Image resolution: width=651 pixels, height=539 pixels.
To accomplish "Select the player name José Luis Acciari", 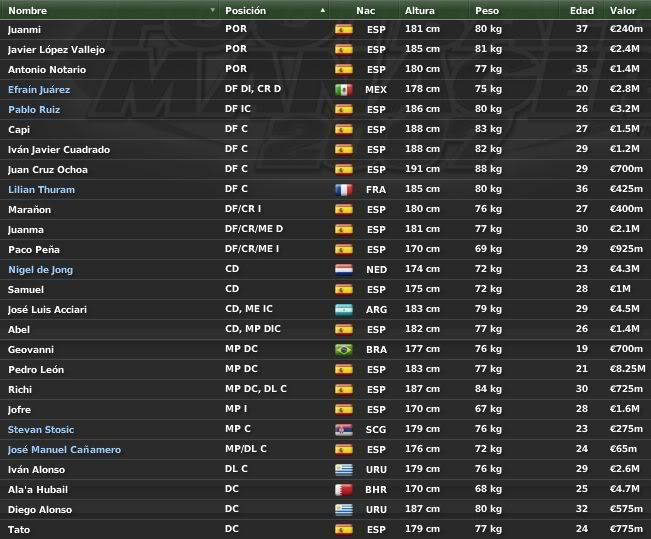I will pyautogui.click(x=47, y=310).
